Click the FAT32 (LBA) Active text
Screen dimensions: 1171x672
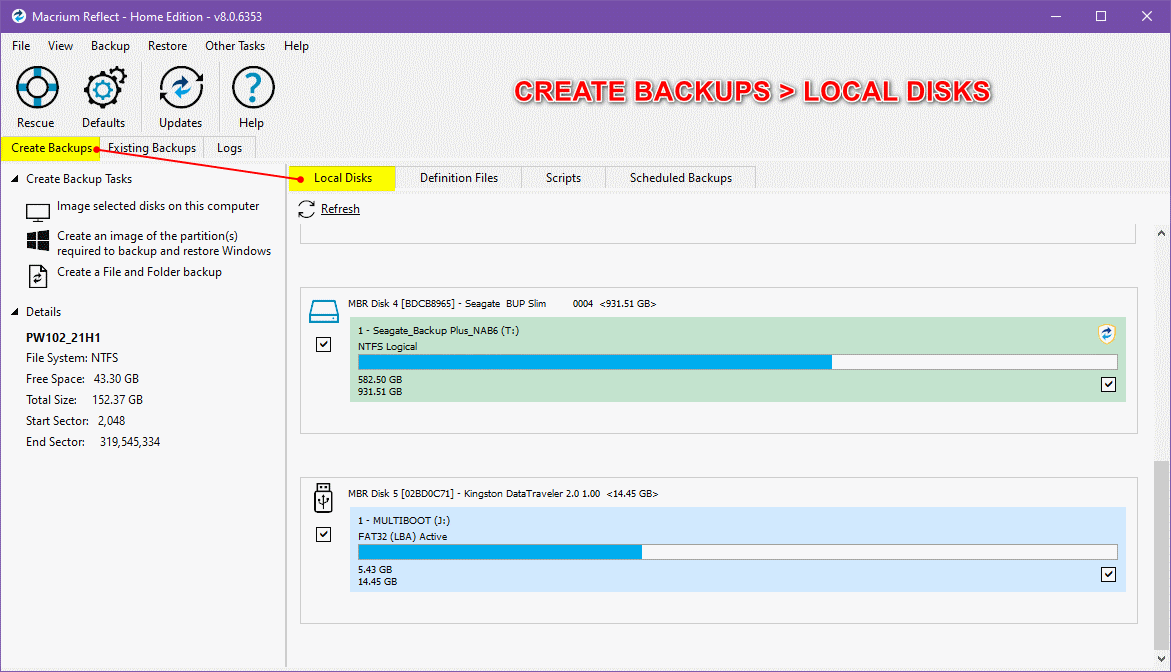[403, 537]
